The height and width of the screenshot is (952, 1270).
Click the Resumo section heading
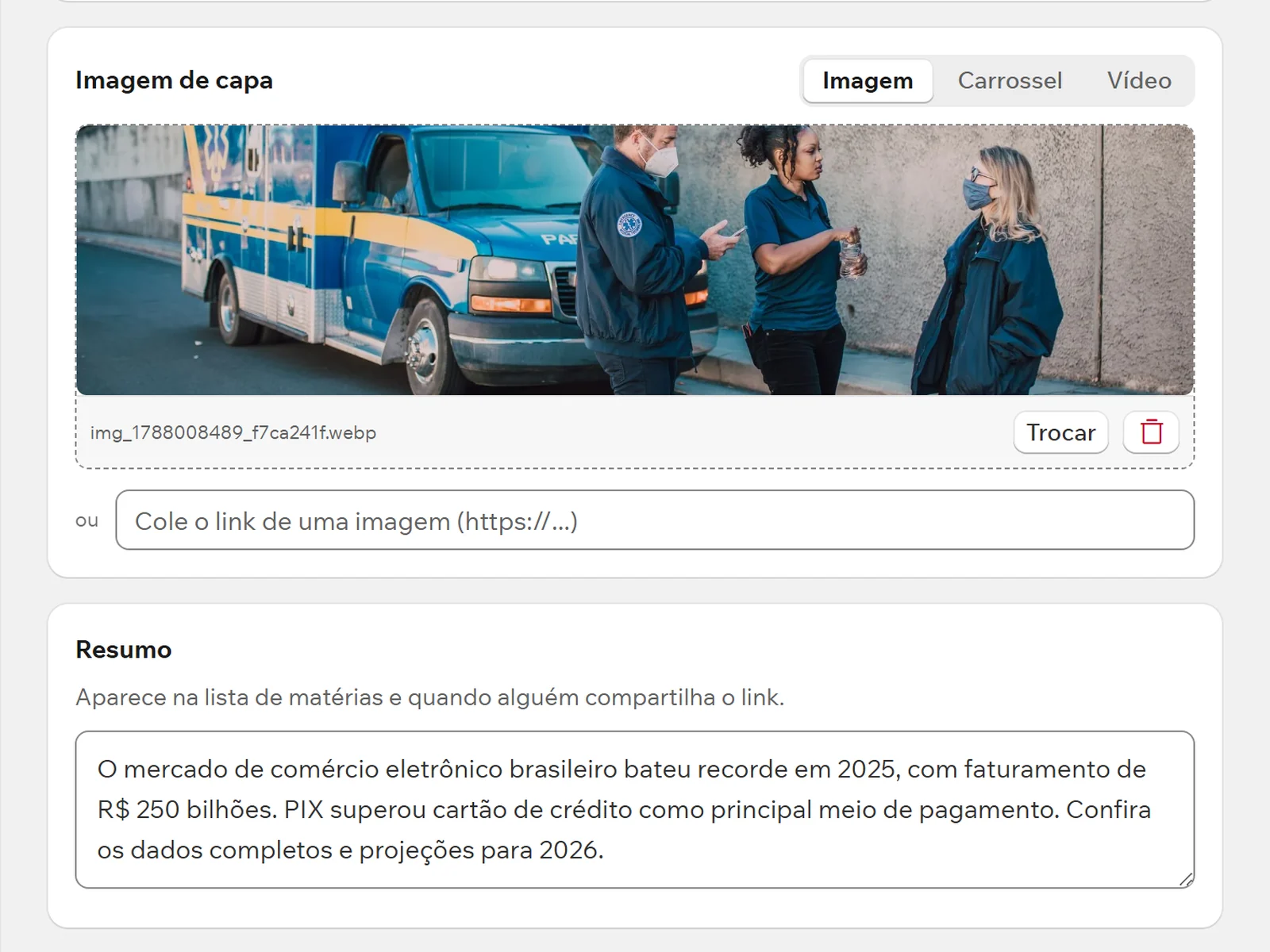[124, 650]
